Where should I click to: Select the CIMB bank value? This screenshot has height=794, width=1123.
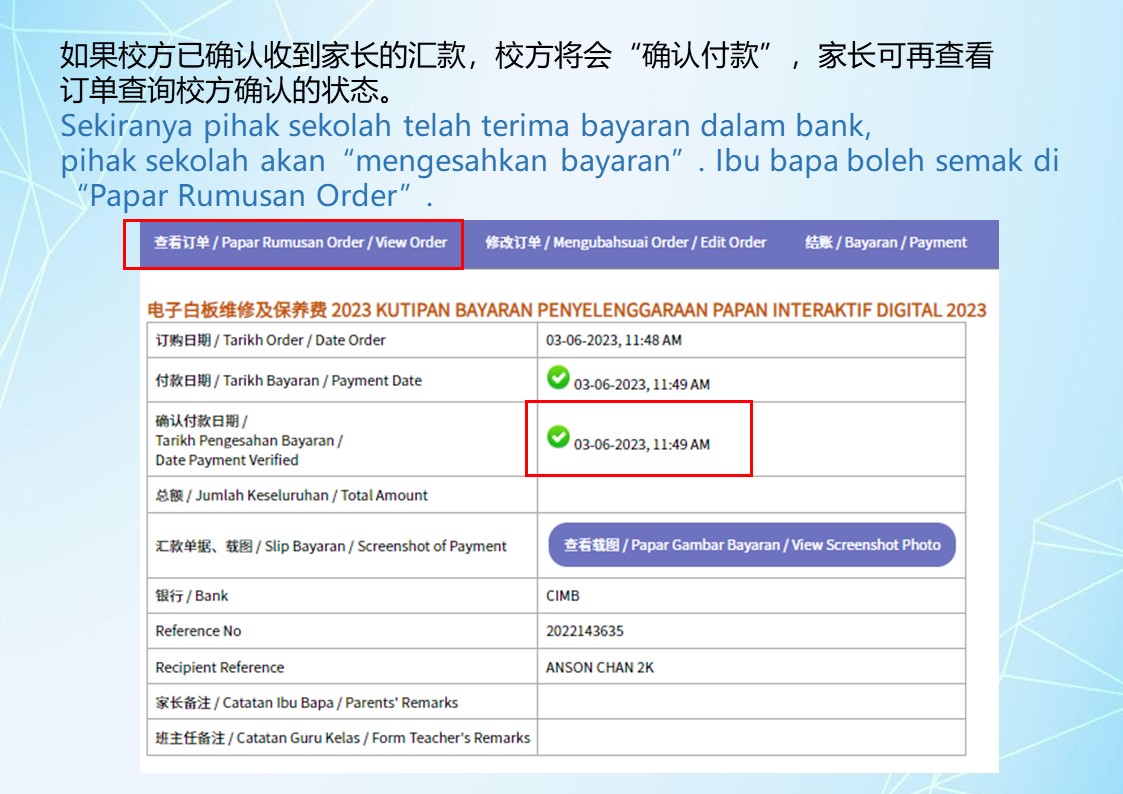563,596
